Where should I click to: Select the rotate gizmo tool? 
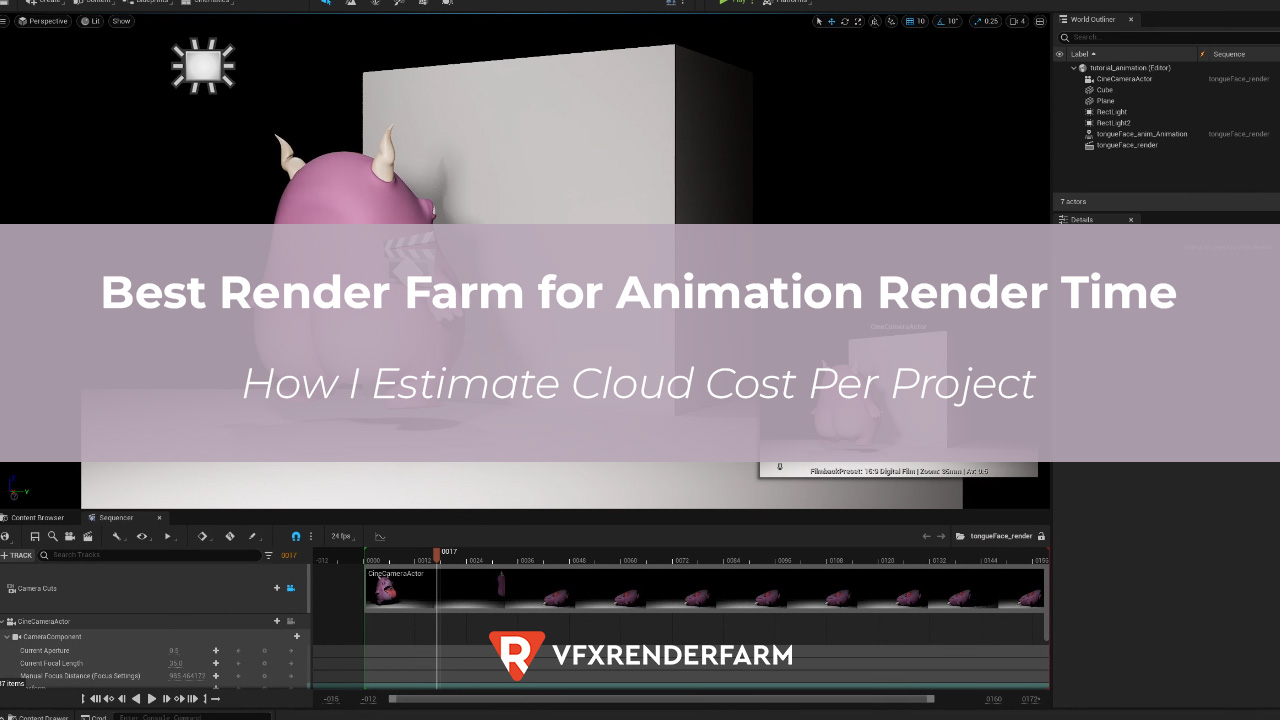point(845,21)
